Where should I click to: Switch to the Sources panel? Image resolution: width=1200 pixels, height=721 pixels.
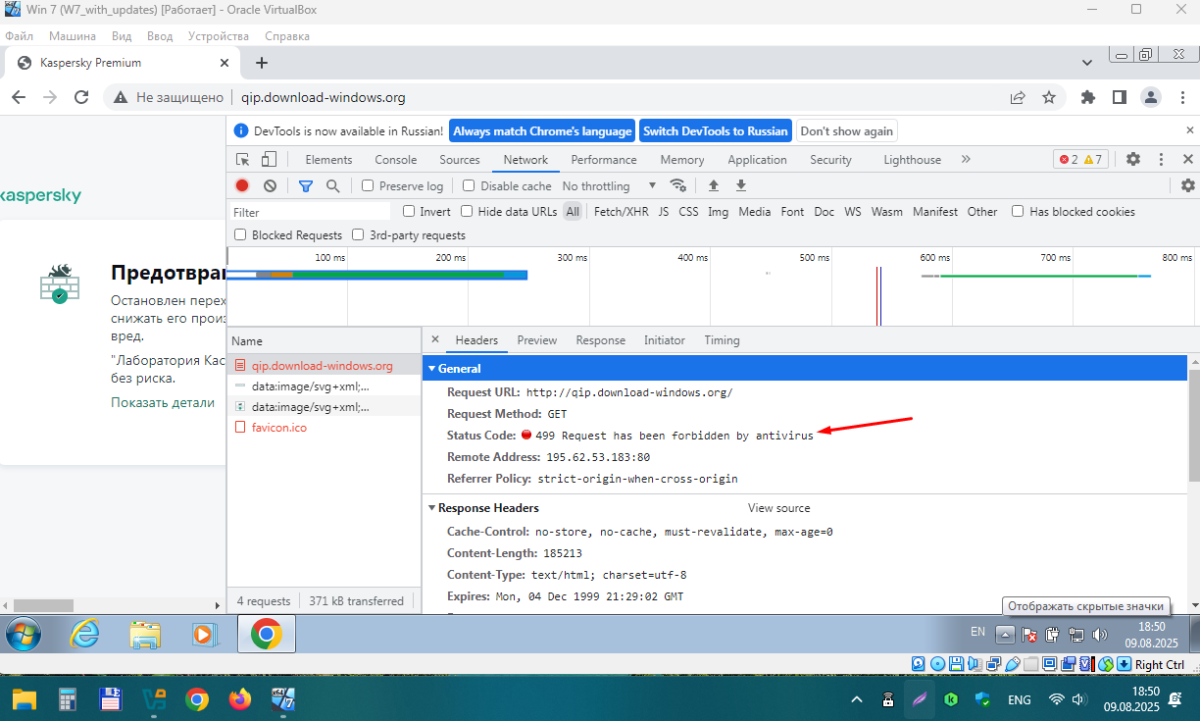[x=460, y=160]
